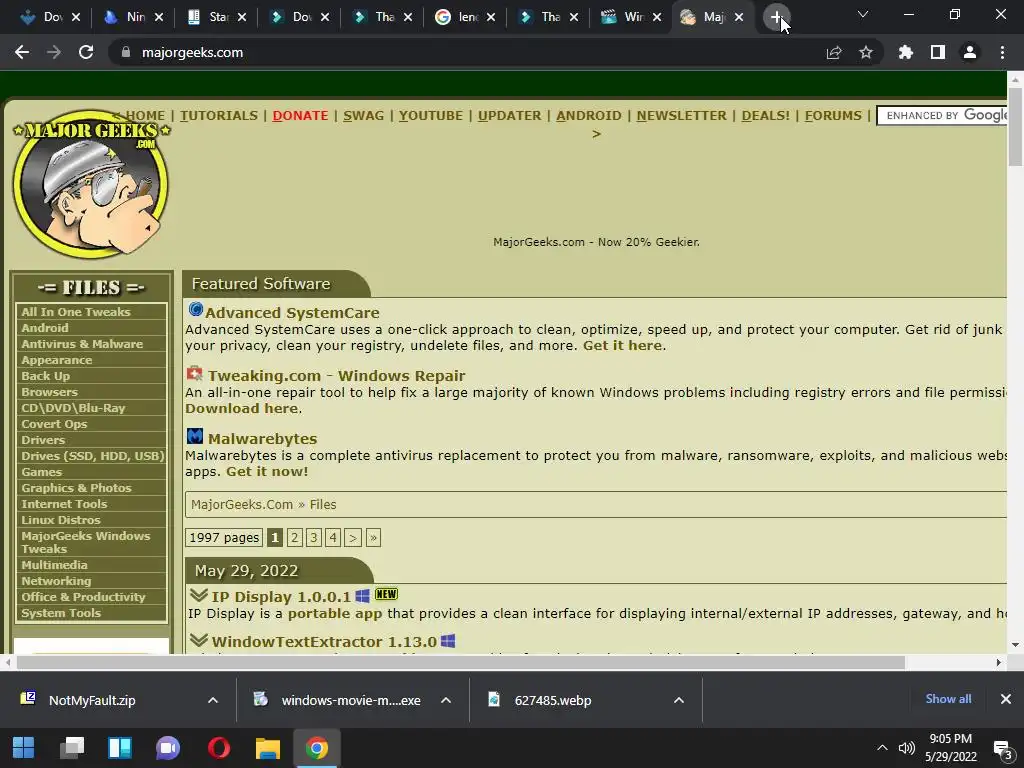Open SWAG in top navigation
Image resolution: width=1024 pixels, height=768 pixels.
coord(363,116)
